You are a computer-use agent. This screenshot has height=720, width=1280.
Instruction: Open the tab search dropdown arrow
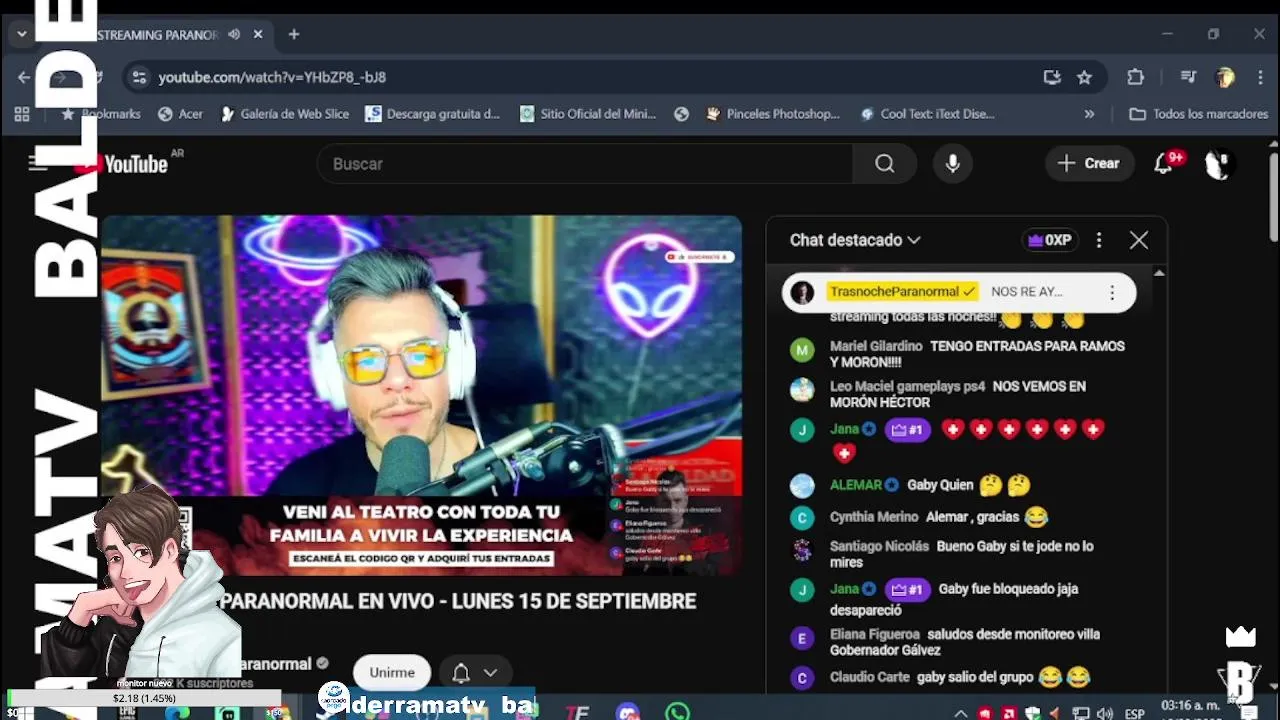(x=21, y=34)
